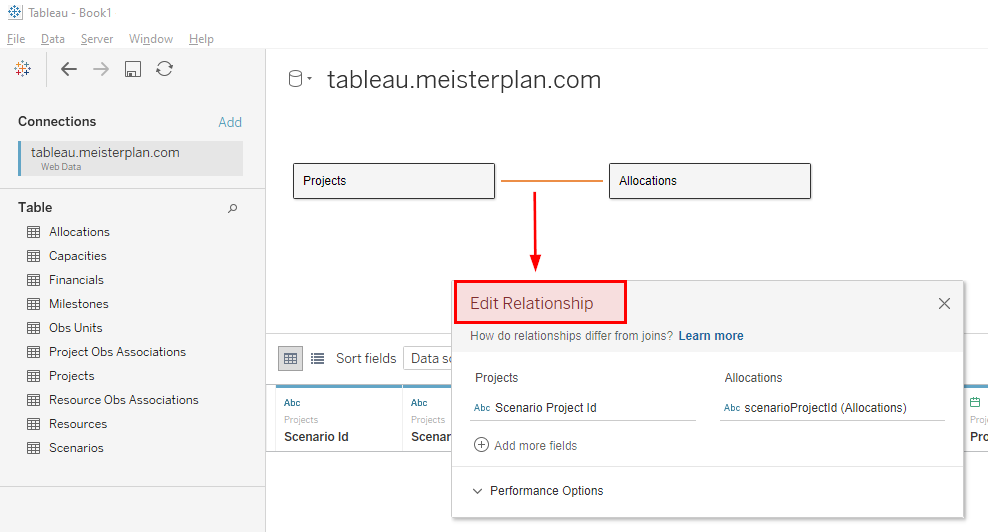Click the Scenarios table grid icon
988x532 pixels.
[33, 448]
